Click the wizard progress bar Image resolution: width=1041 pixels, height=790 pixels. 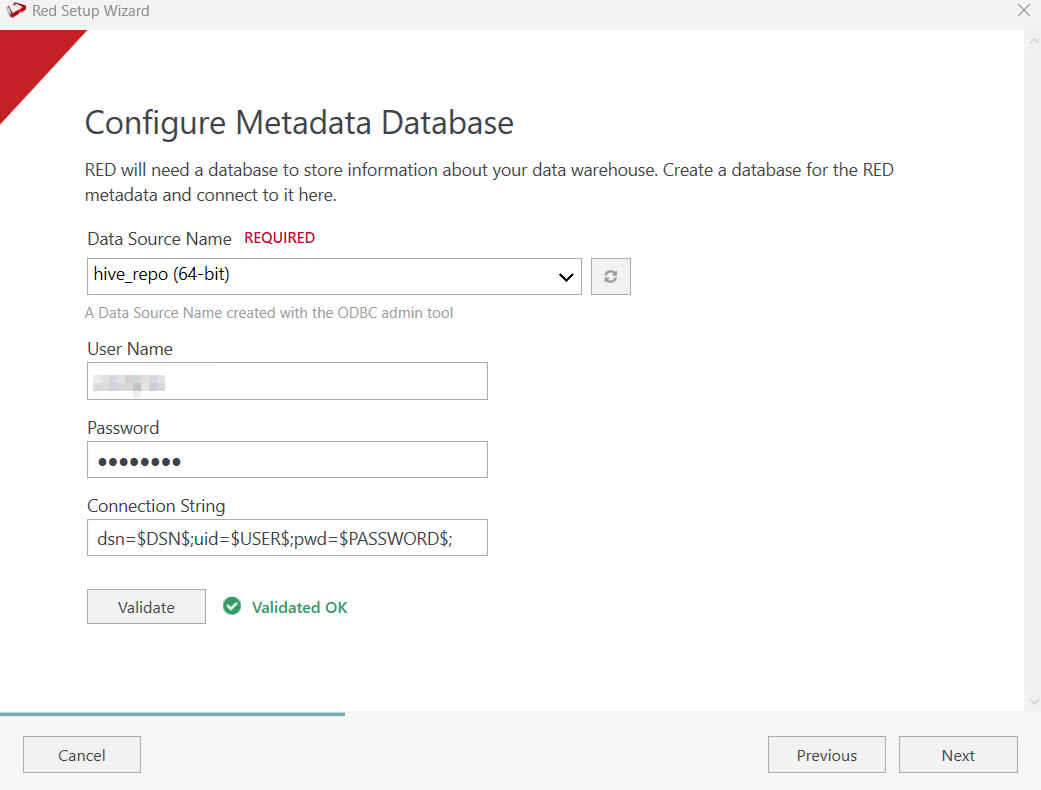[x=172, y=714]
